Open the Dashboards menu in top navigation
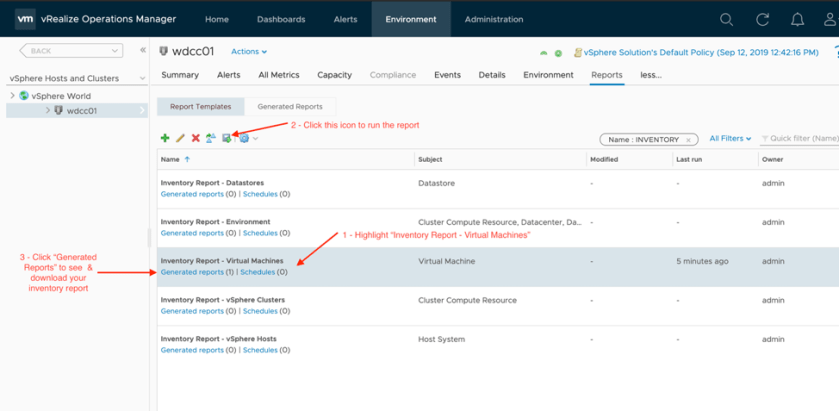 tap(281, 19)
